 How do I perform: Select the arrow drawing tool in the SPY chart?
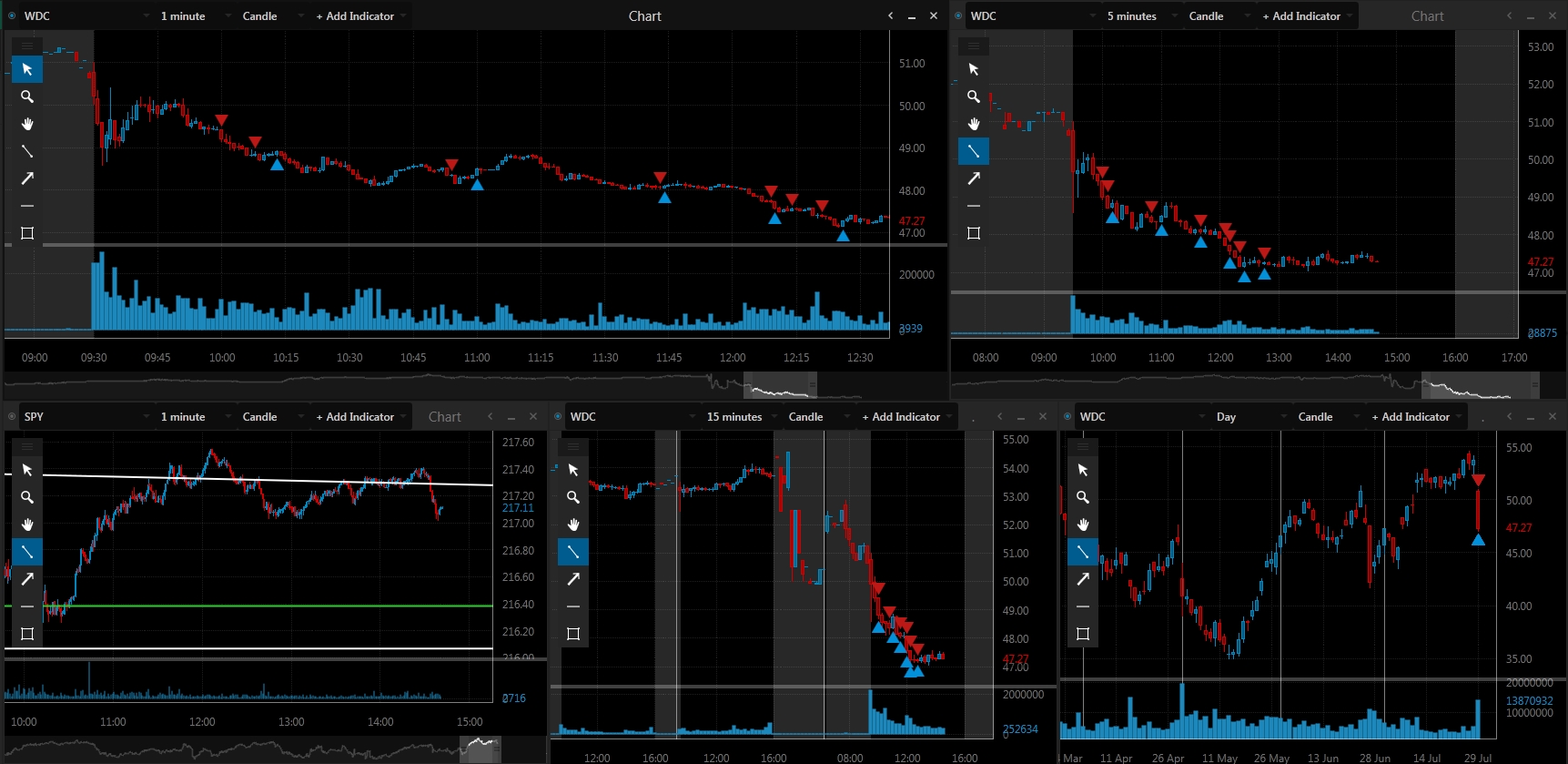[x=27, y=579]
